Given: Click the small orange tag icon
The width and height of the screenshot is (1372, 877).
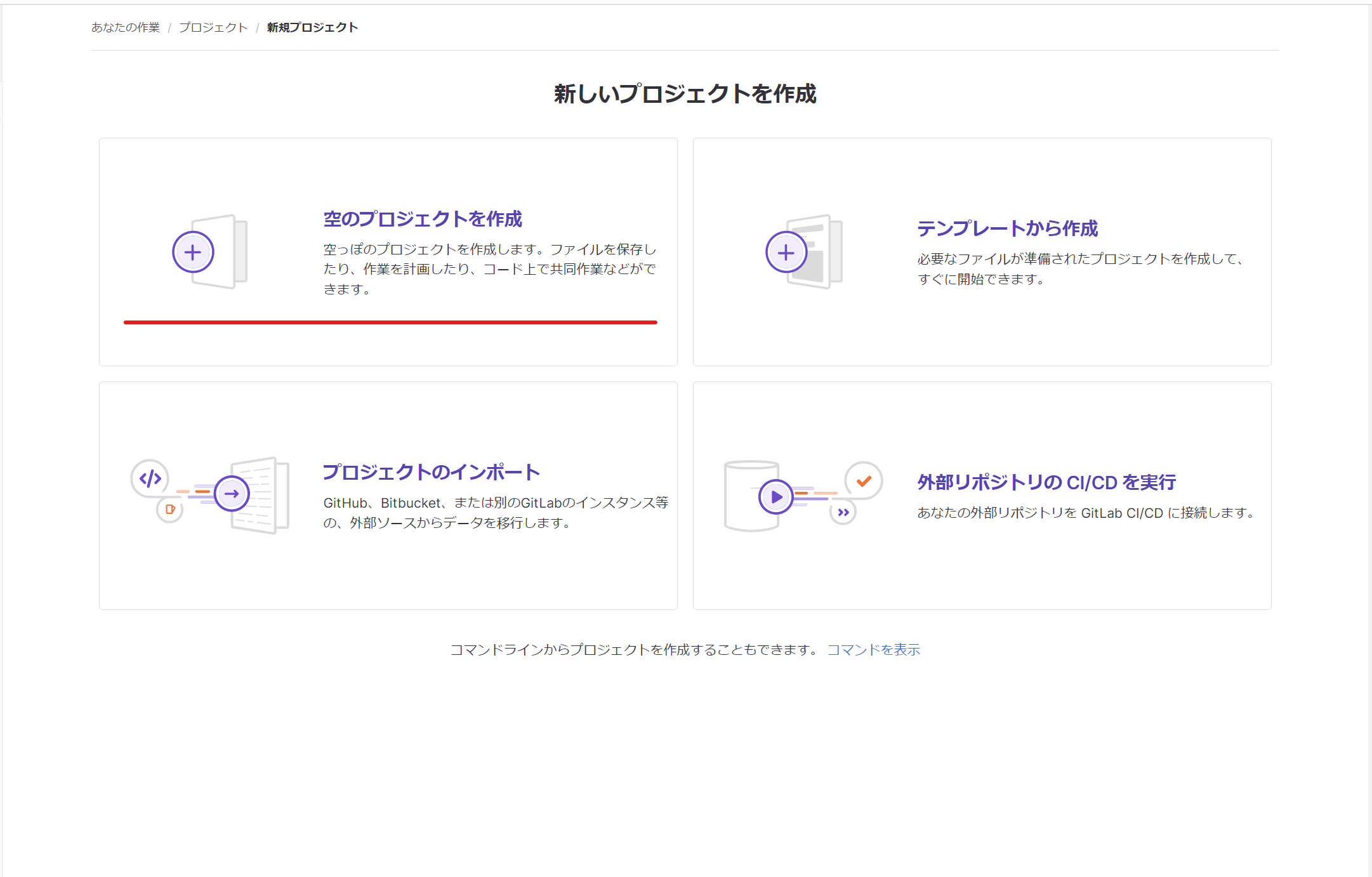Looking at the screenshot, I should click(x=170, y=509).
